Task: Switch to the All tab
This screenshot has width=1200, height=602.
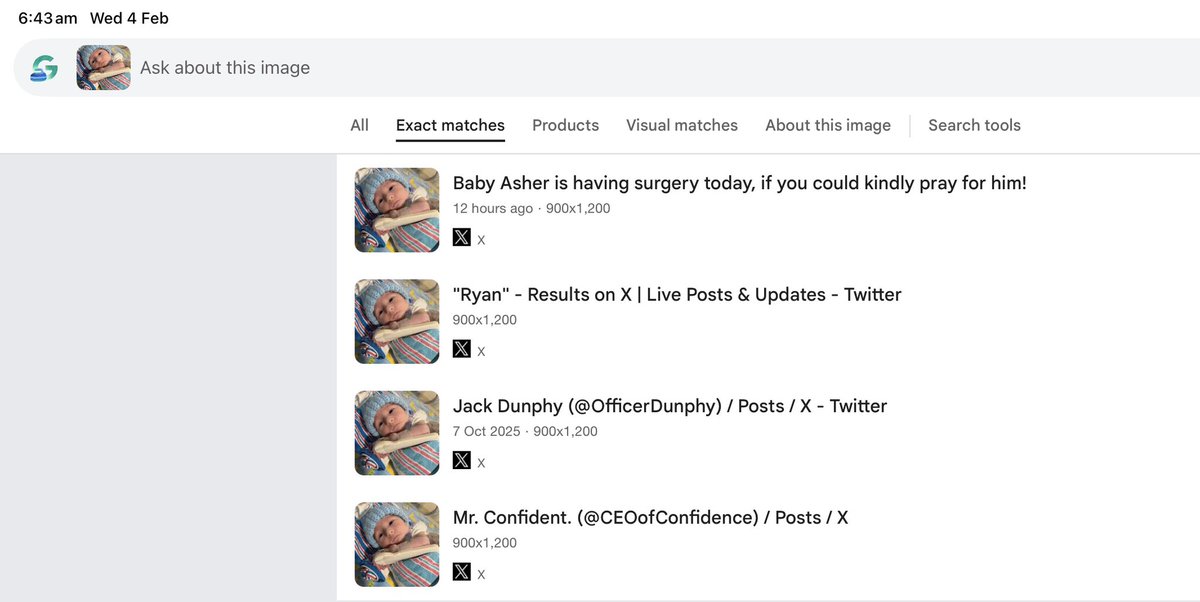Action: coord(360,125)
